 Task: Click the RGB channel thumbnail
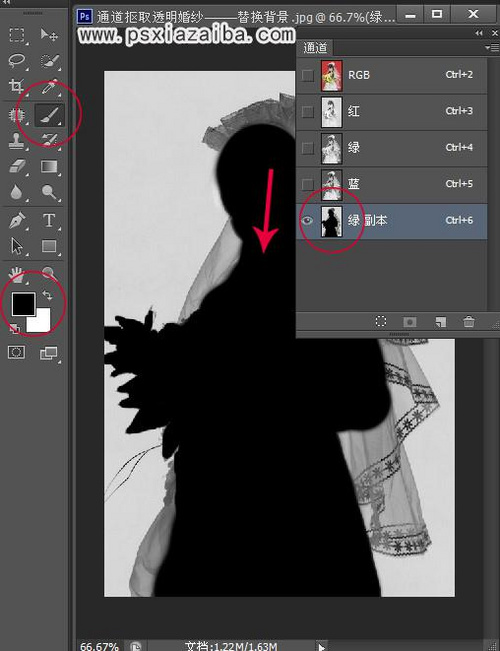pos(331,76)
